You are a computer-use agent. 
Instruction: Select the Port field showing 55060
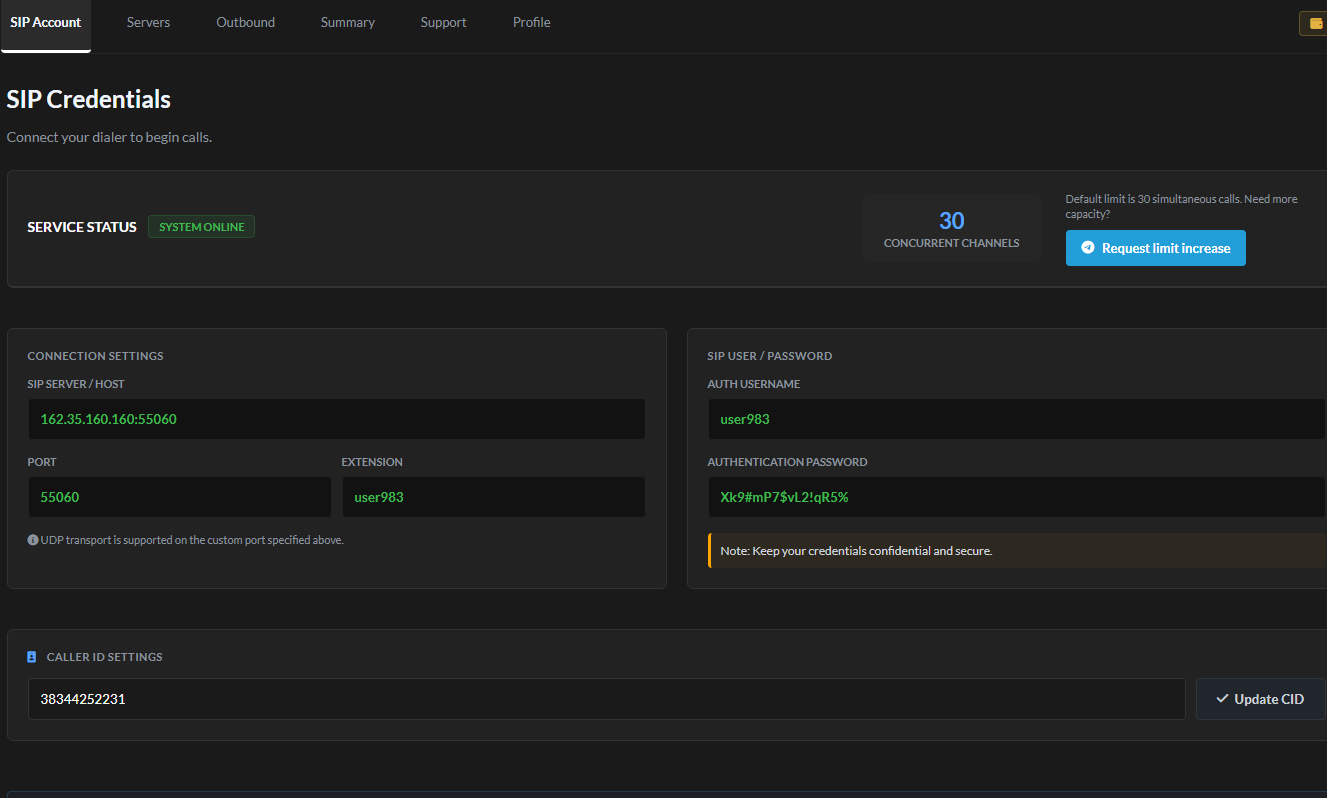click(x=179, y=497)
